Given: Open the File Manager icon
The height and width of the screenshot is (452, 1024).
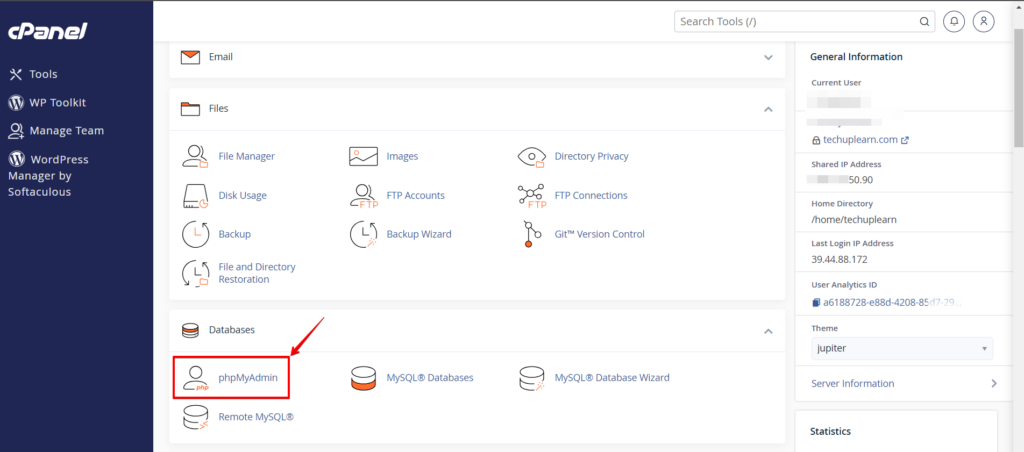Looking at the screenshot, I should pos(195,156).
